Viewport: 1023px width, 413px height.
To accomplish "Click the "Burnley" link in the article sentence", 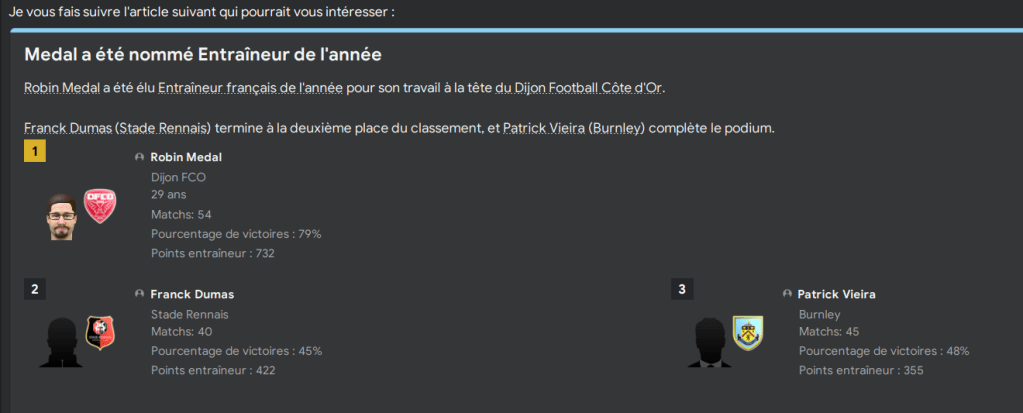I will (x=619, y=128).
